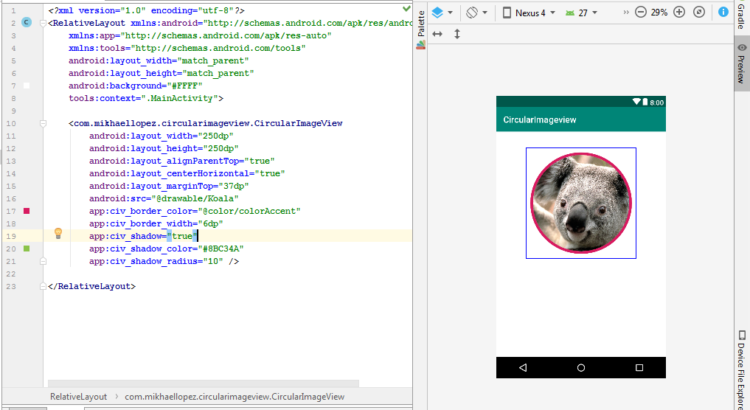Open the design surface layers dropdown

coord(445,13)
